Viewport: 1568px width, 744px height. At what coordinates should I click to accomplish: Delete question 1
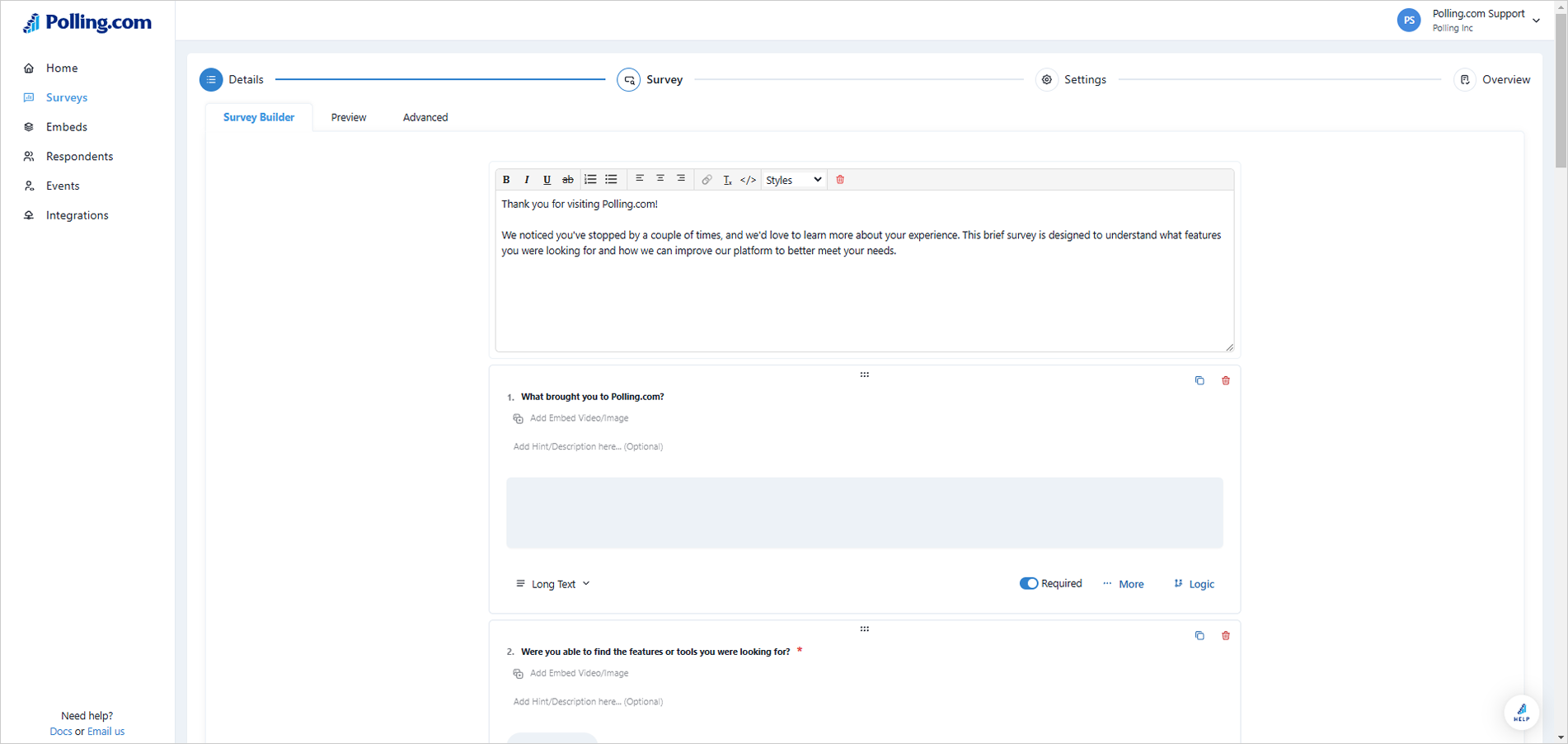(x=1226, y=380)
